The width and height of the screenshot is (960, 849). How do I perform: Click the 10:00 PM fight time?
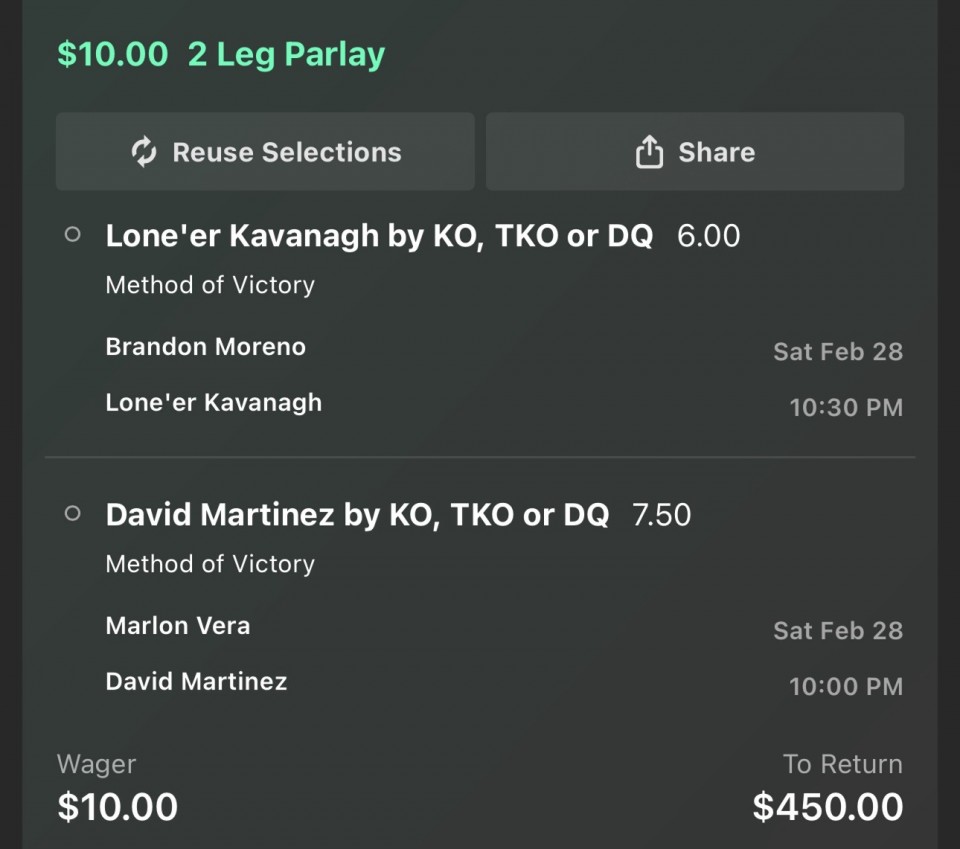click(x=846, y=687)
